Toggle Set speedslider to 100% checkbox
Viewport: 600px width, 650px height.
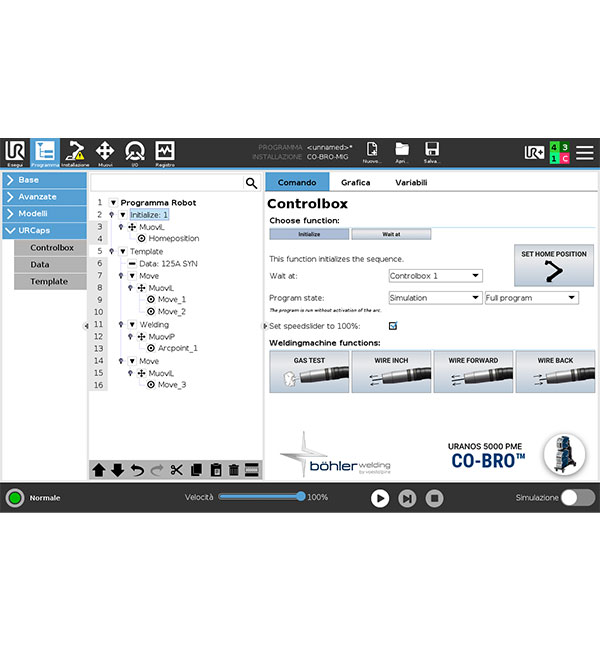click(x=393, y=326)
